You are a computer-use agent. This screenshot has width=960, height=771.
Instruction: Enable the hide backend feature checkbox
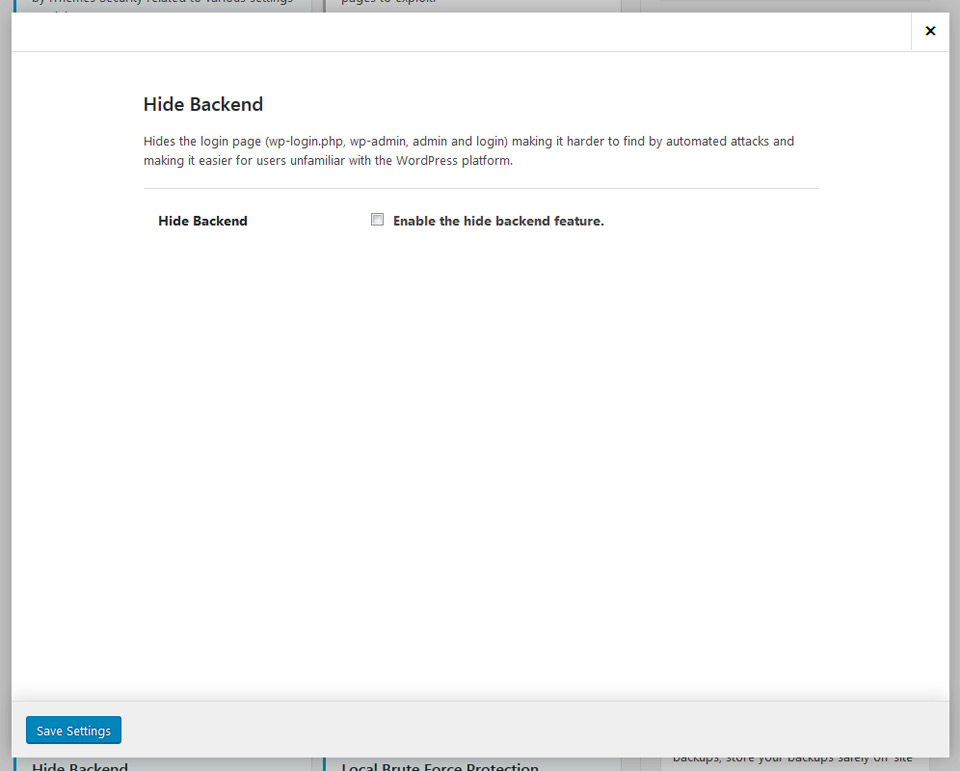click(x=377, y=220)
